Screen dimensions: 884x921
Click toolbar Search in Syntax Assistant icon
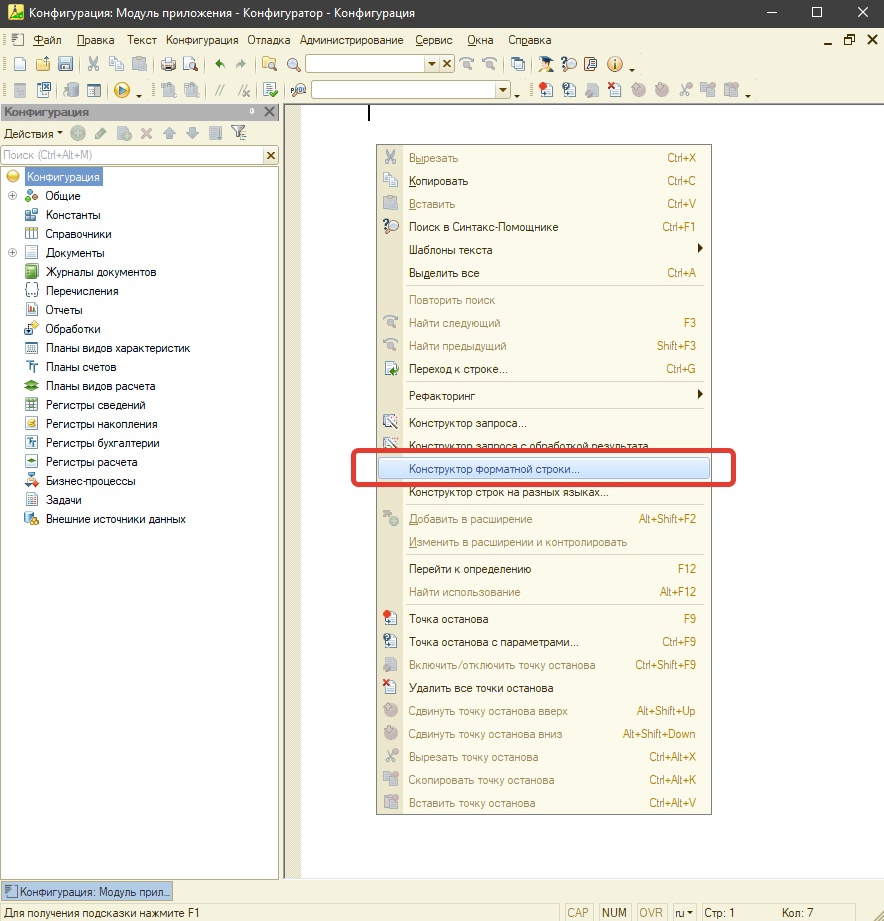tap(569, 63)
